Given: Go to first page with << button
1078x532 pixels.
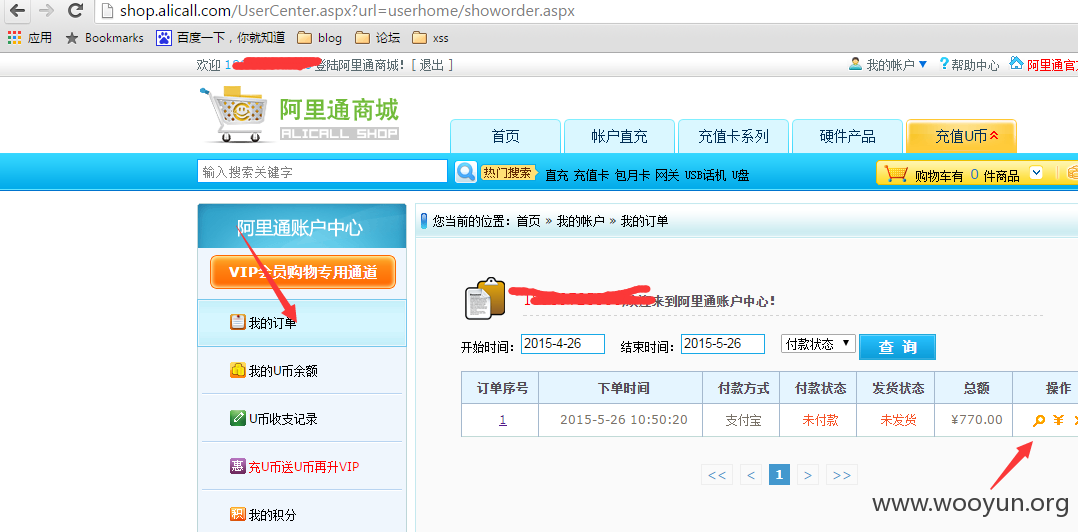Looking at the screenshot, I should [717, 475].
